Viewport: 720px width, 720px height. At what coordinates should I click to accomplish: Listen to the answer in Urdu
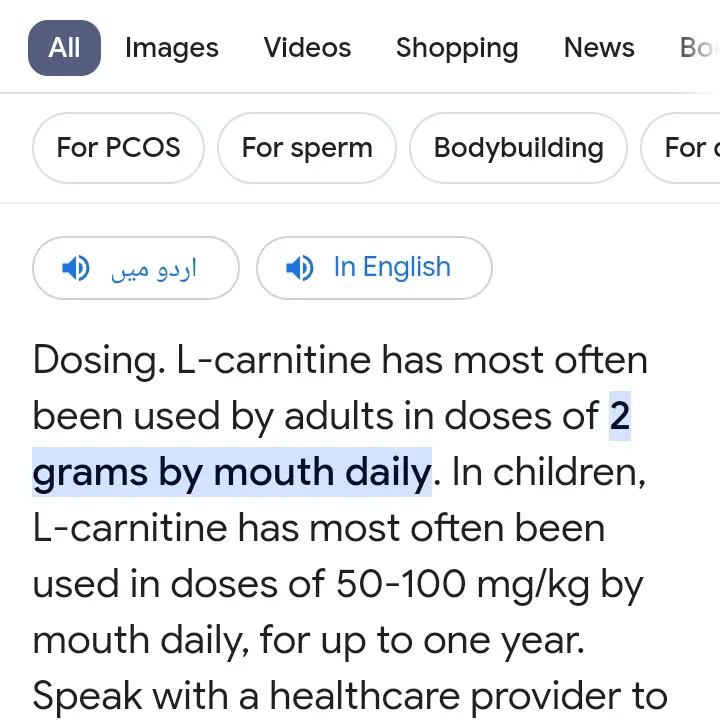pyautogui.click(x=136, y=268)
